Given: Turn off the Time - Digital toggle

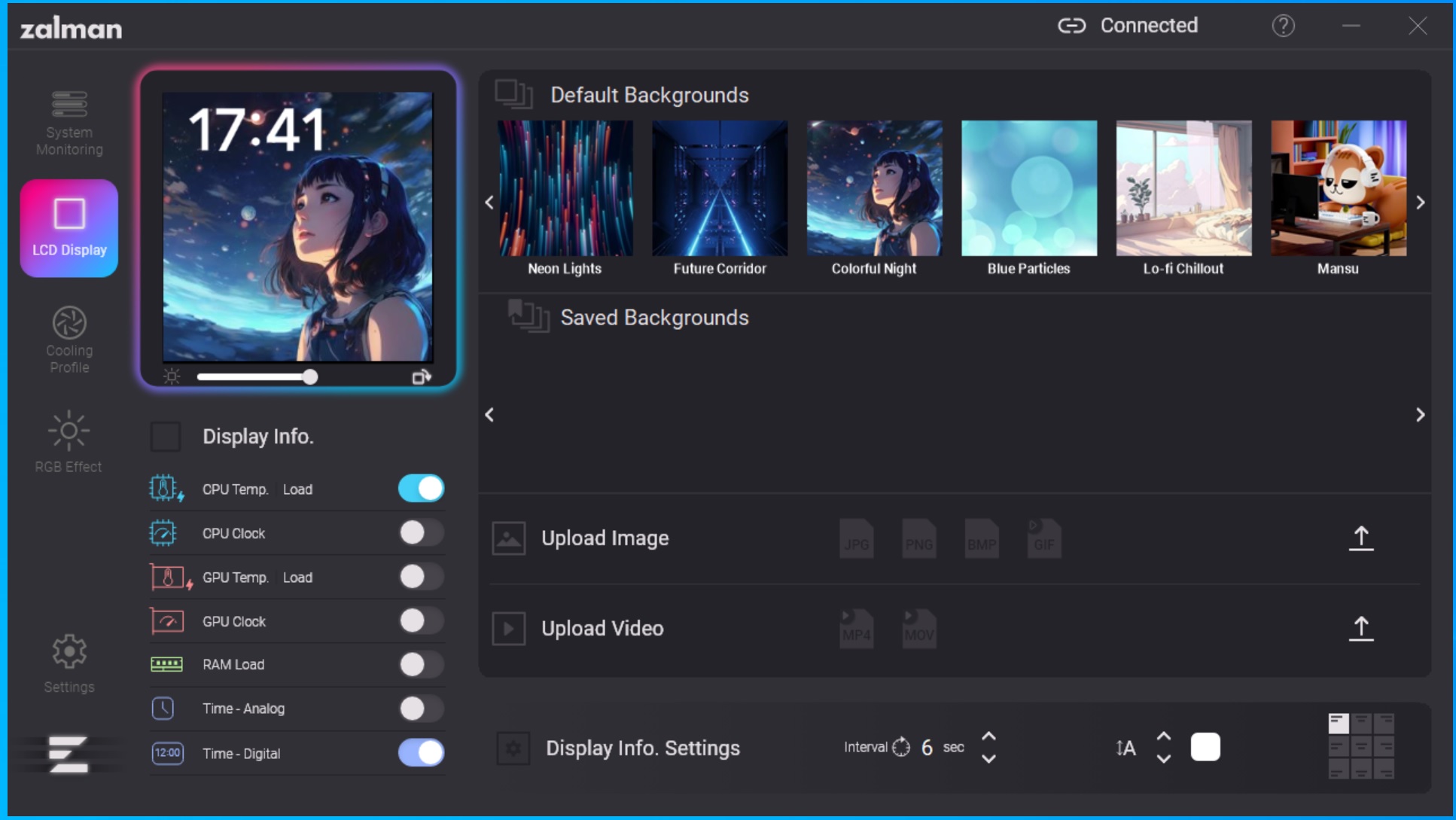Looking at the screenshot, I should pyautogui.click(x=421, y=752).
